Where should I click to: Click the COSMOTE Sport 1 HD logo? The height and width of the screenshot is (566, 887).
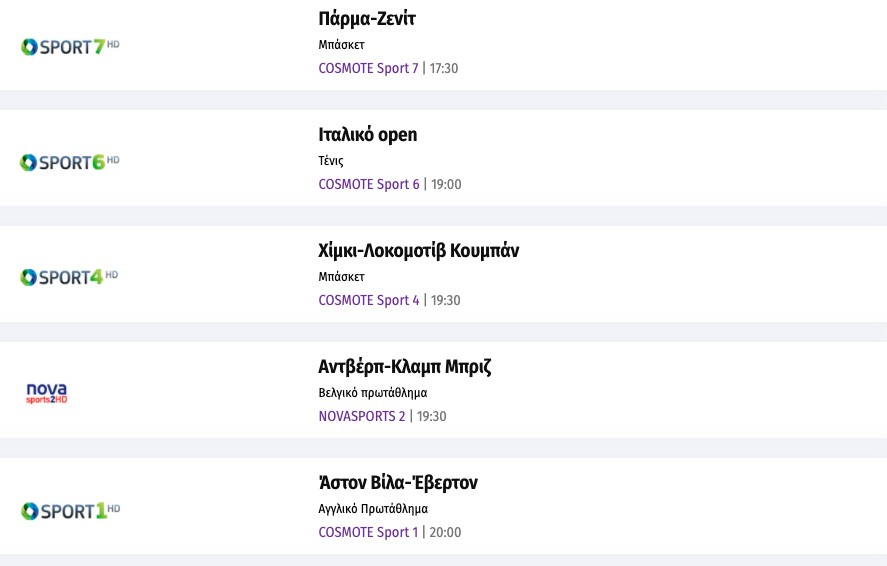(70, 511)
